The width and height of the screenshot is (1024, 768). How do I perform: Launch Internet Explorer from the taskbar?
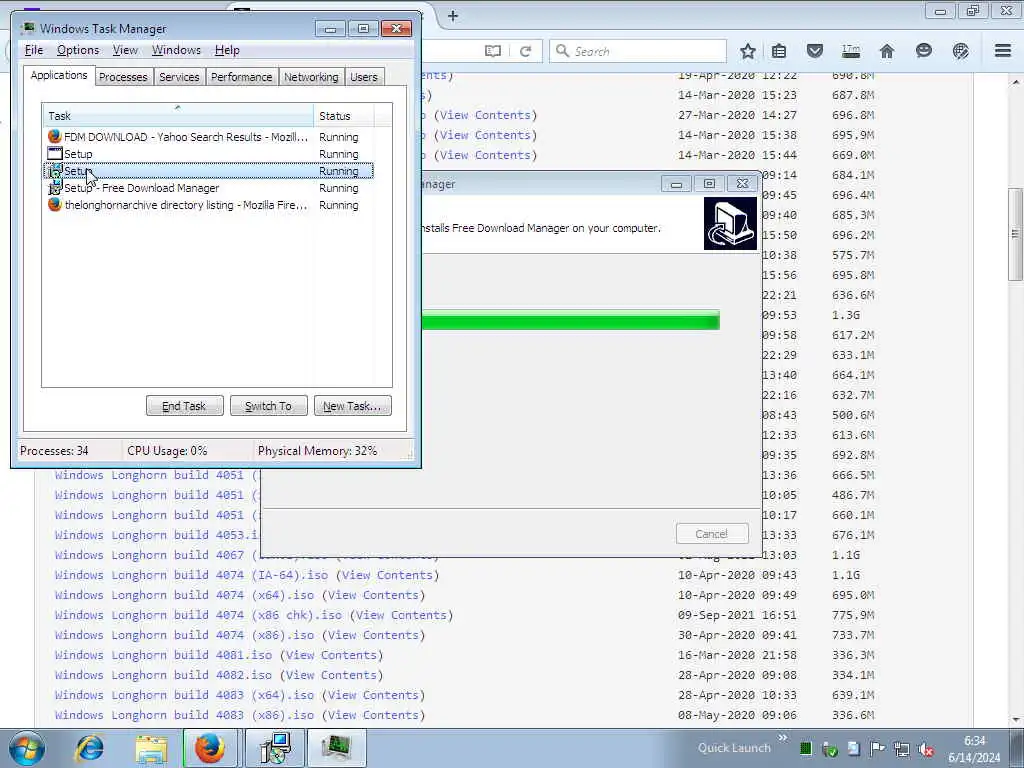point(89,748)
